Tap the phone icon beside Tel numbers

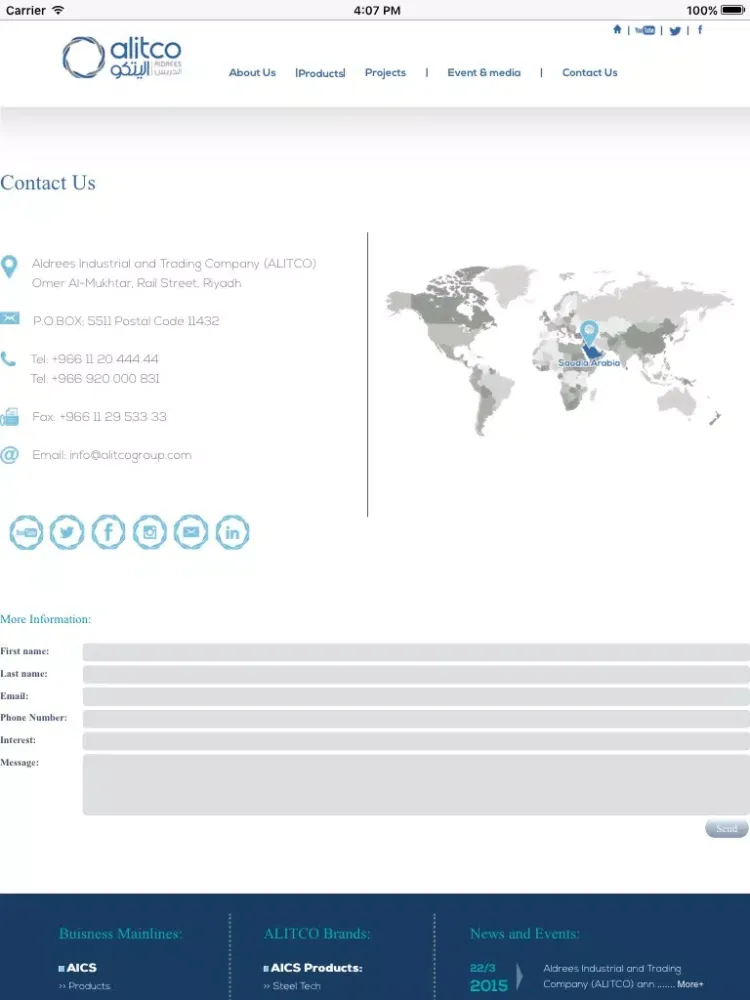(x=8, y=358)
